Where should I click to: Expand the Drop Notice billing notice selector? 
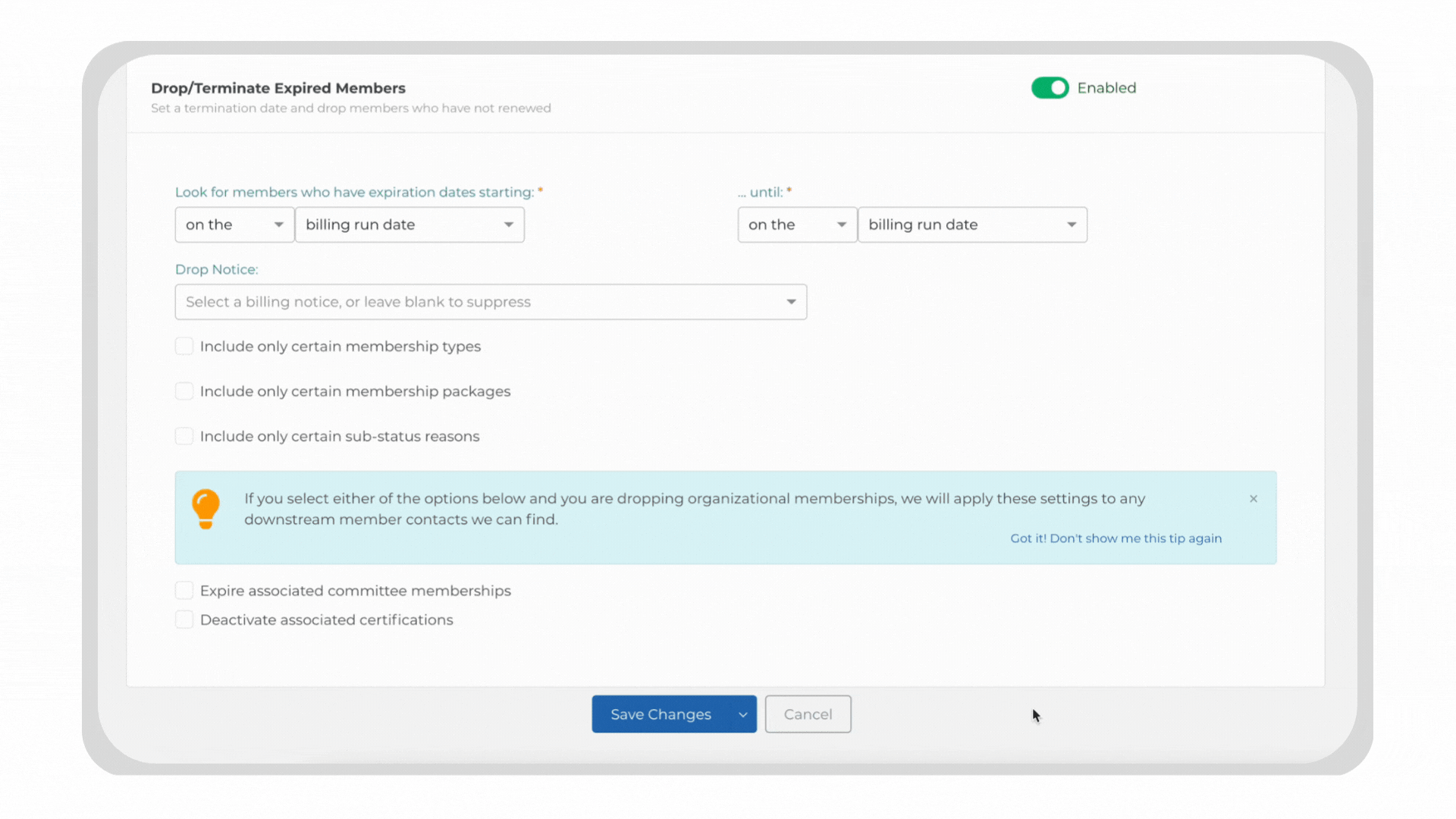[491, 302]
